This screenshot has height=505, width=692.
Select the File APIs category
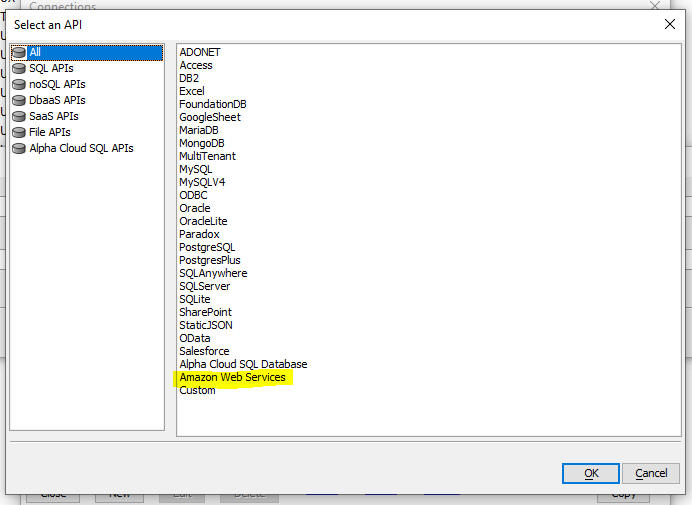50,132
